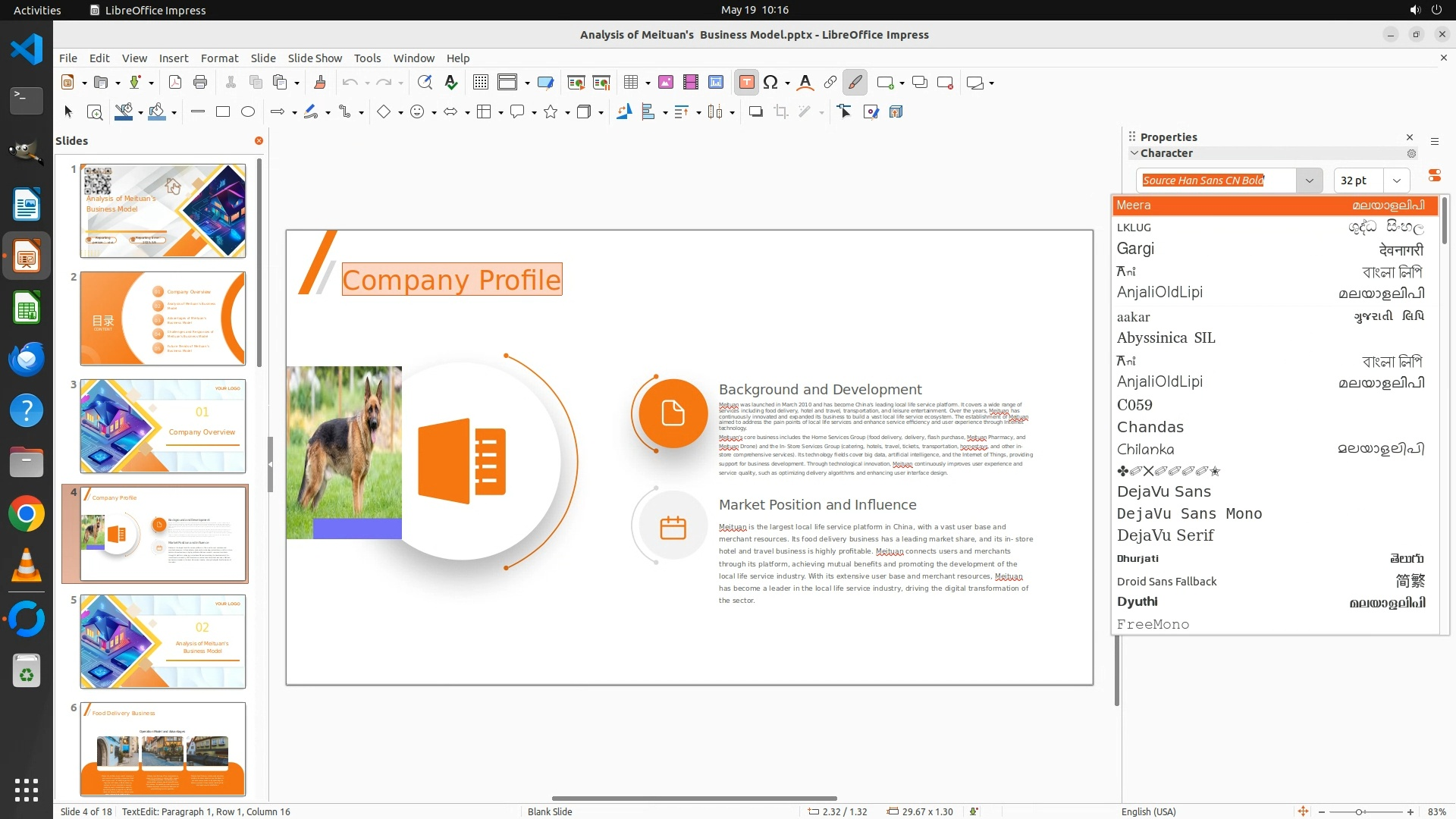Toggle the Shadow icon in drawing toolbar
The image size is (1456, 819).
755,112
